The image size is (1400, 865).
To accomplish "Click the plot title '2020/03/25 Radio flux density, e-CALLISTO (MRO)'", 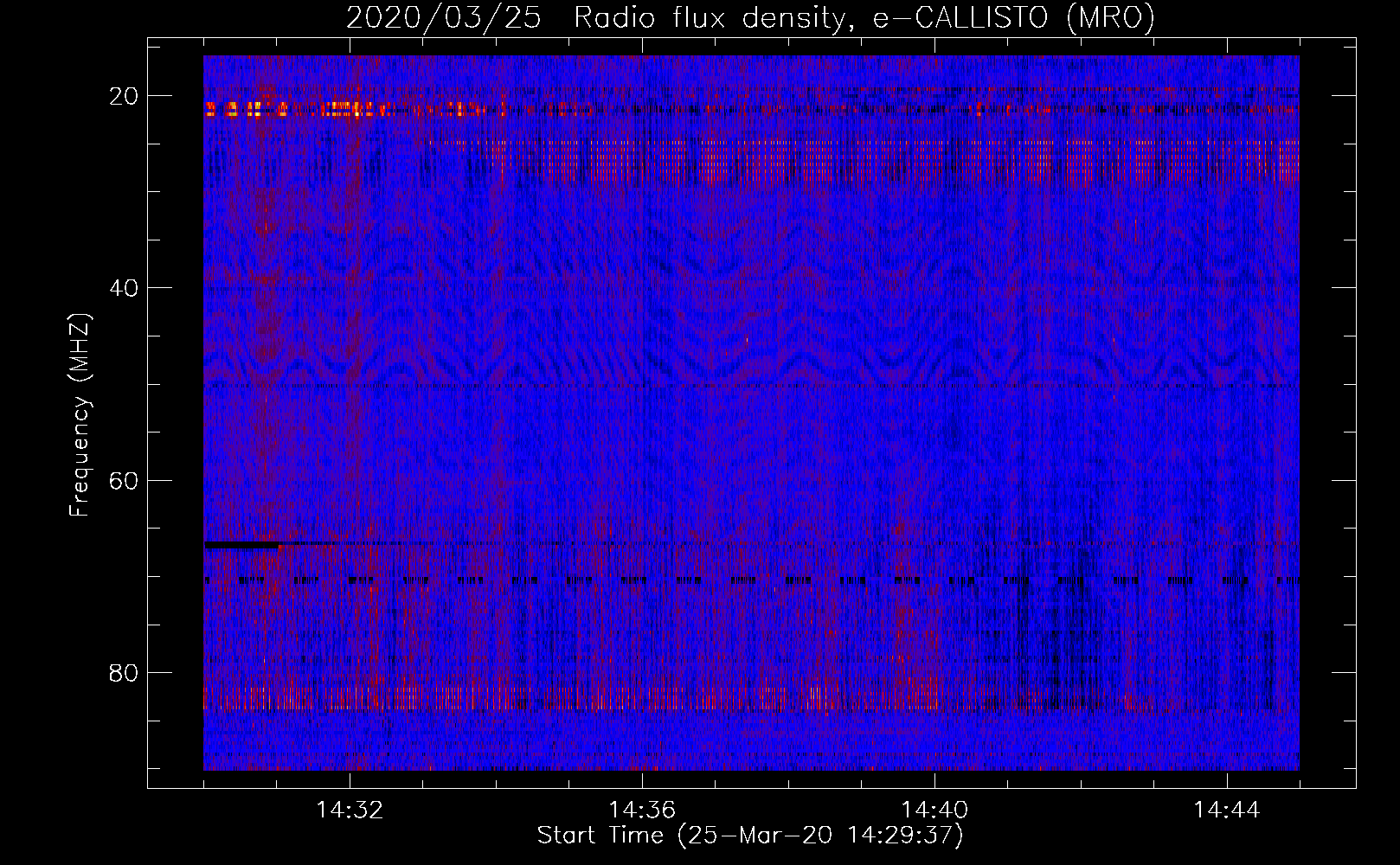I will [x=750, y=17].
